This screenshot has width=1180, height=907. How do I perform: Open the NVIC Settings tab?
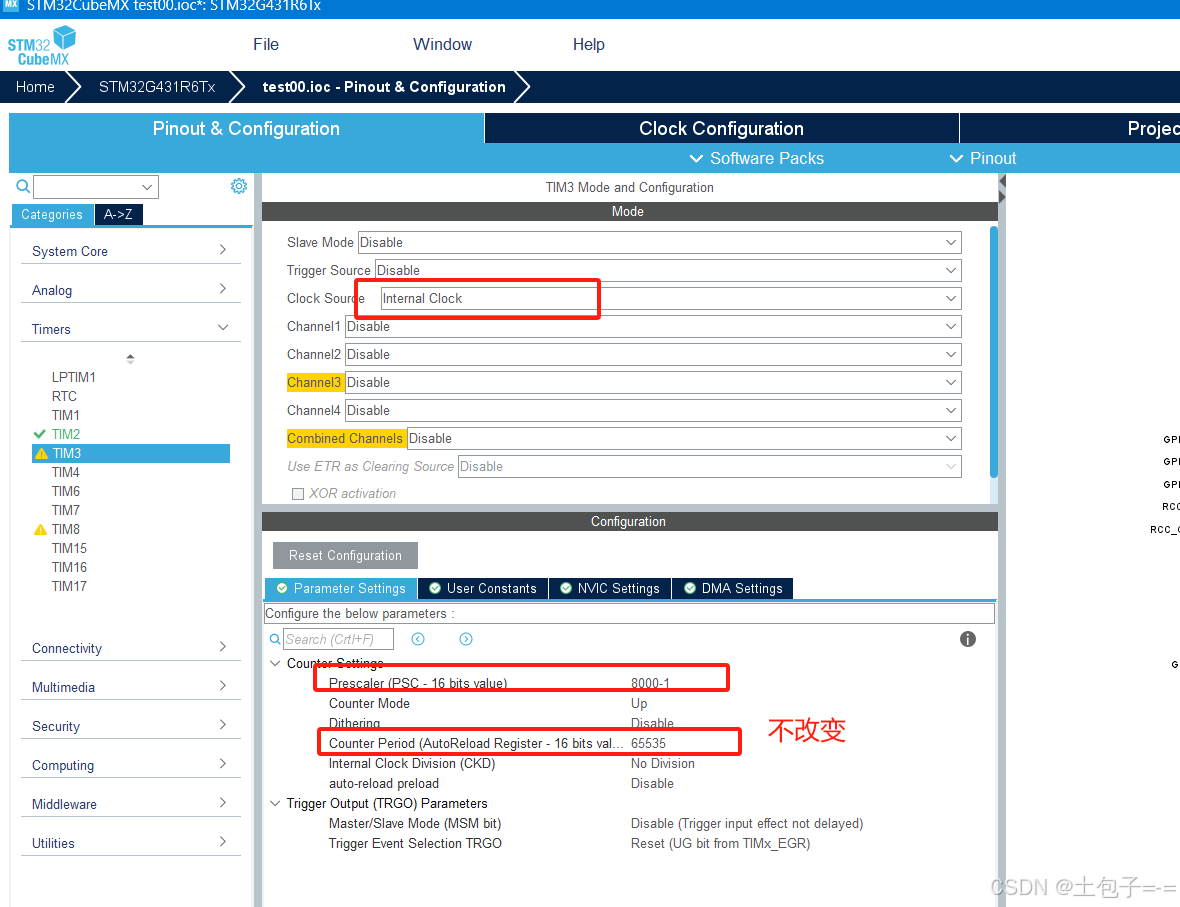[610, 589]
